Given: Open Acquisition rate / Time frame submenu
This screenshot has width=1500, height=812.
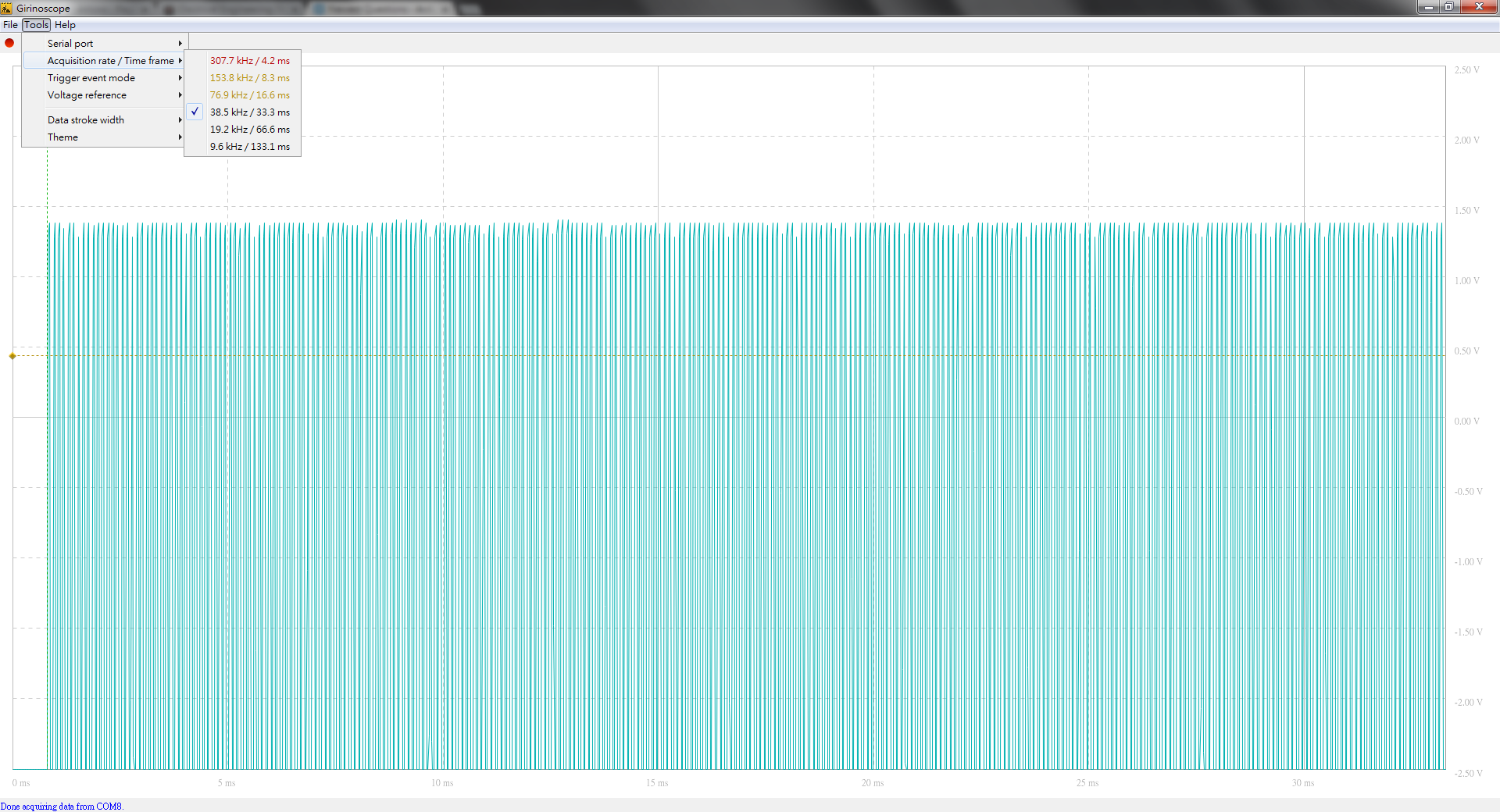Looking at the screenshot, I should (104, 61).
